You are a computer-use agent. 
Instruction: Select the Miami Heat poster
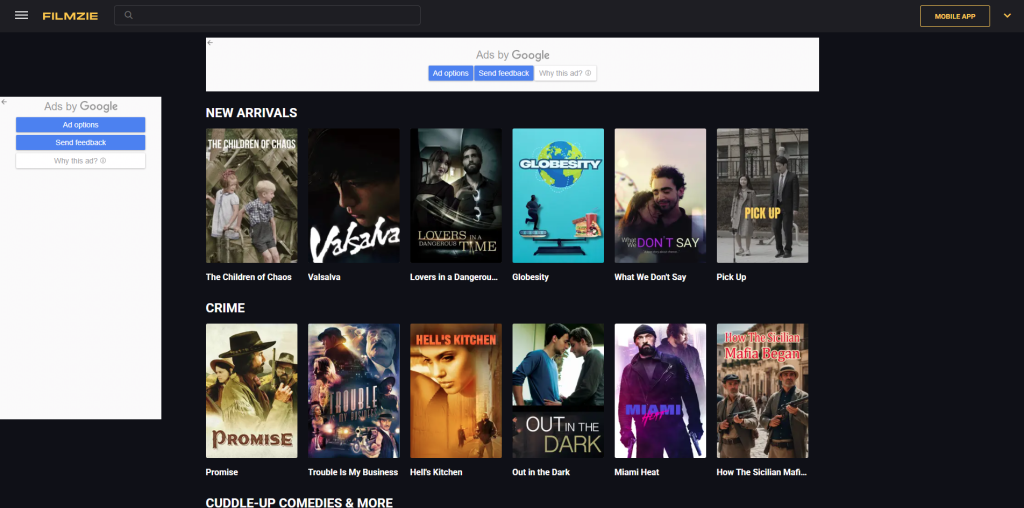pyautogui.click(x=659, y=390)
